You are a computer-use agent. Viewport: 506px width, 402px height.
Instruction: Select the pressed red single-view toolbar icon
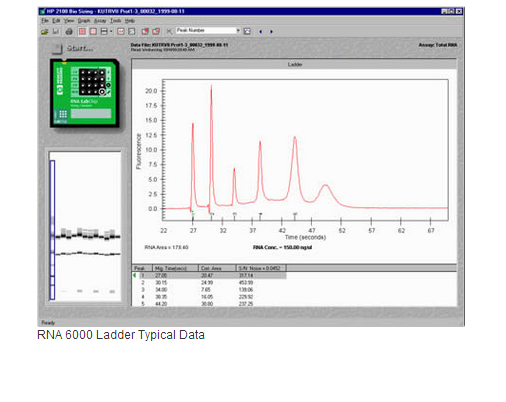tap(82, 32)
